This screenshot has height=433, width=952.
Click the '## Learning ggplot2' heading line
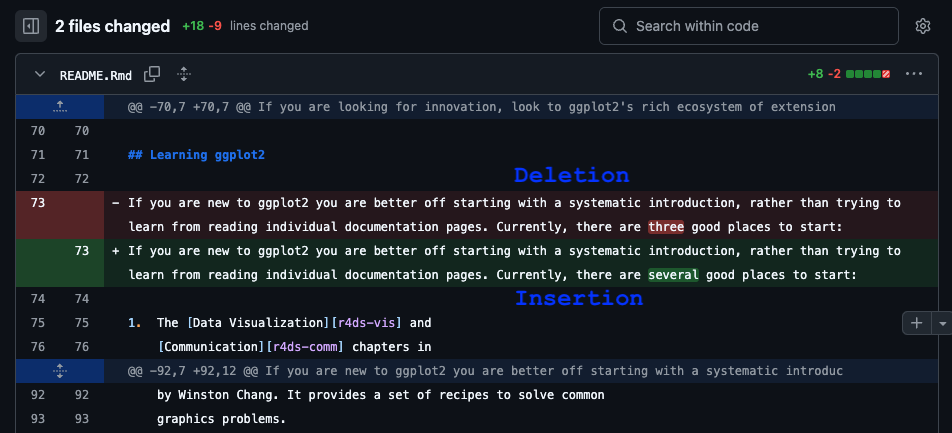click(x=196, y=155)
